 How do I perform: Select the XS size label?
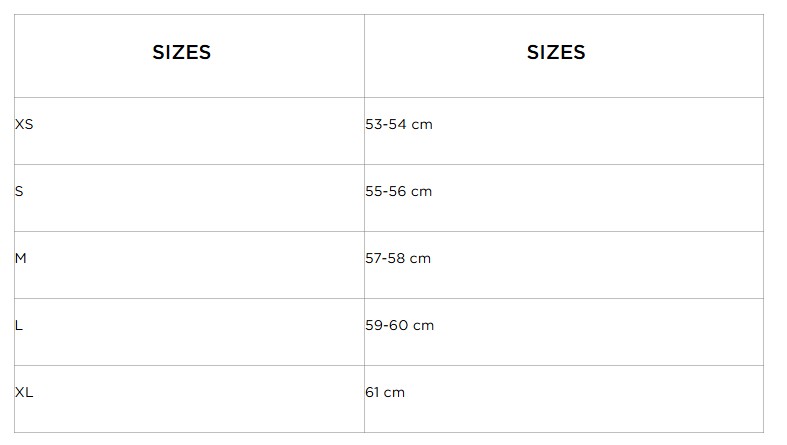pos(25,125)
